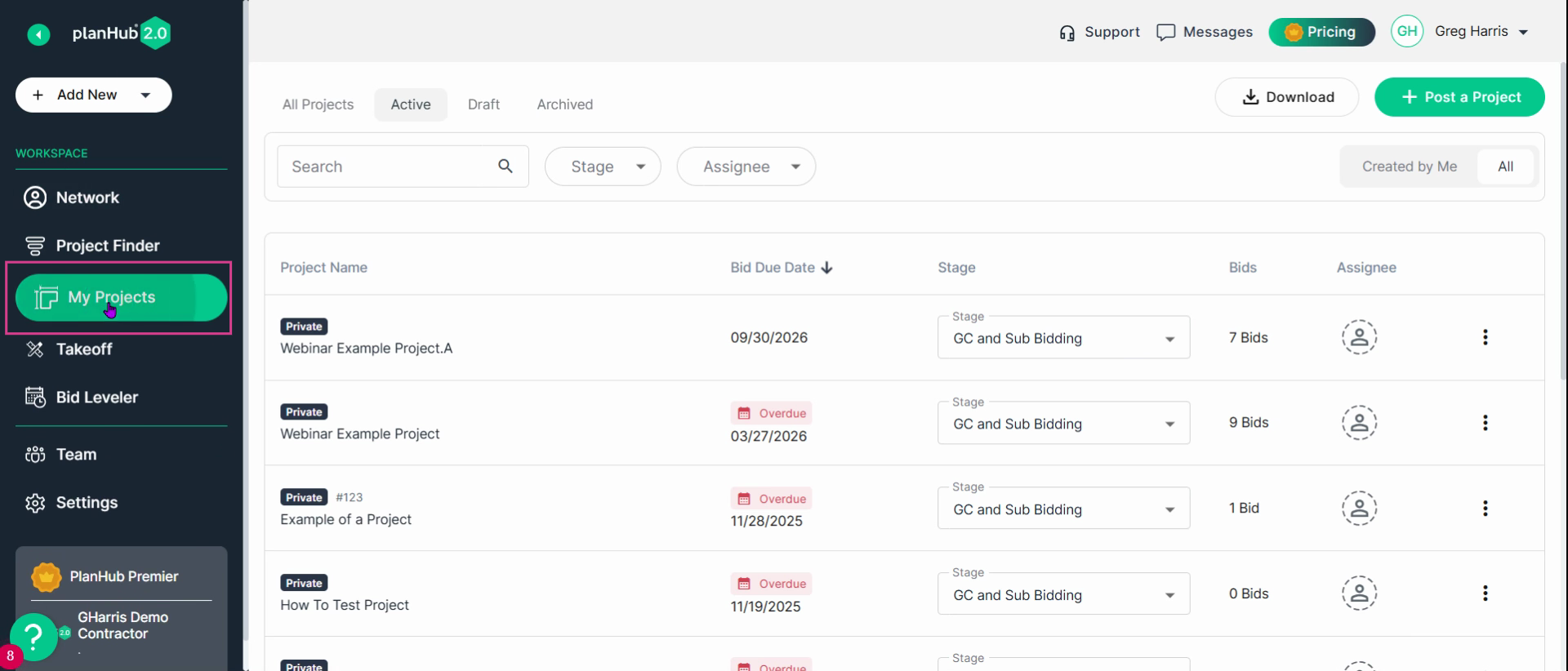Image resolution: width=1568 pixels, height=671 pixels.
Task: Open more options for Example of a Project
Action: coord(1485,509)
